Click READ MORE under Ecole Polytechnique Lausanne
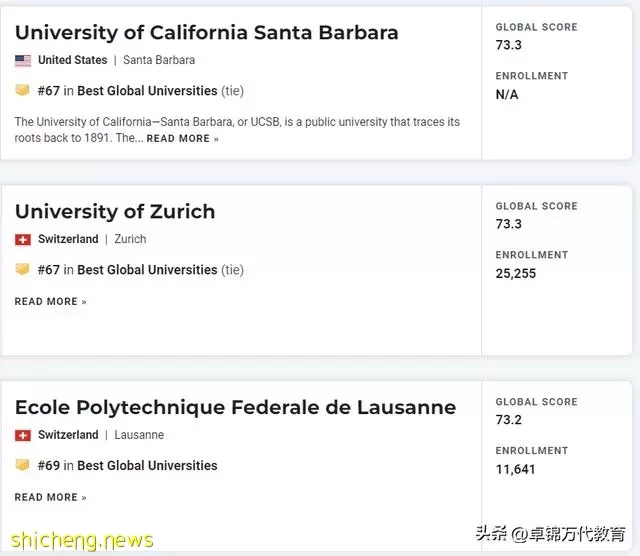The image size is (640, 556). [x=51, y=497]
